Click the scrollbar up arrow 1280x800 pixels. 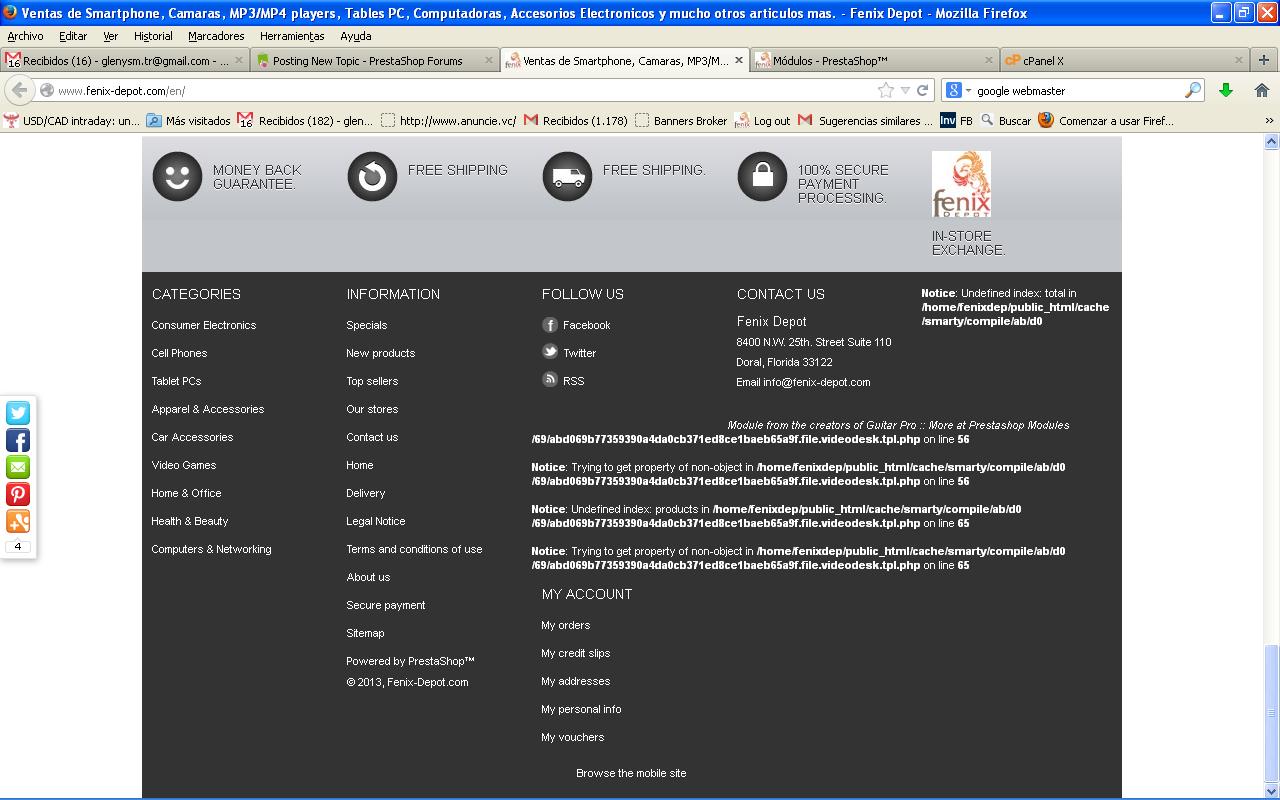point(1271,141)
